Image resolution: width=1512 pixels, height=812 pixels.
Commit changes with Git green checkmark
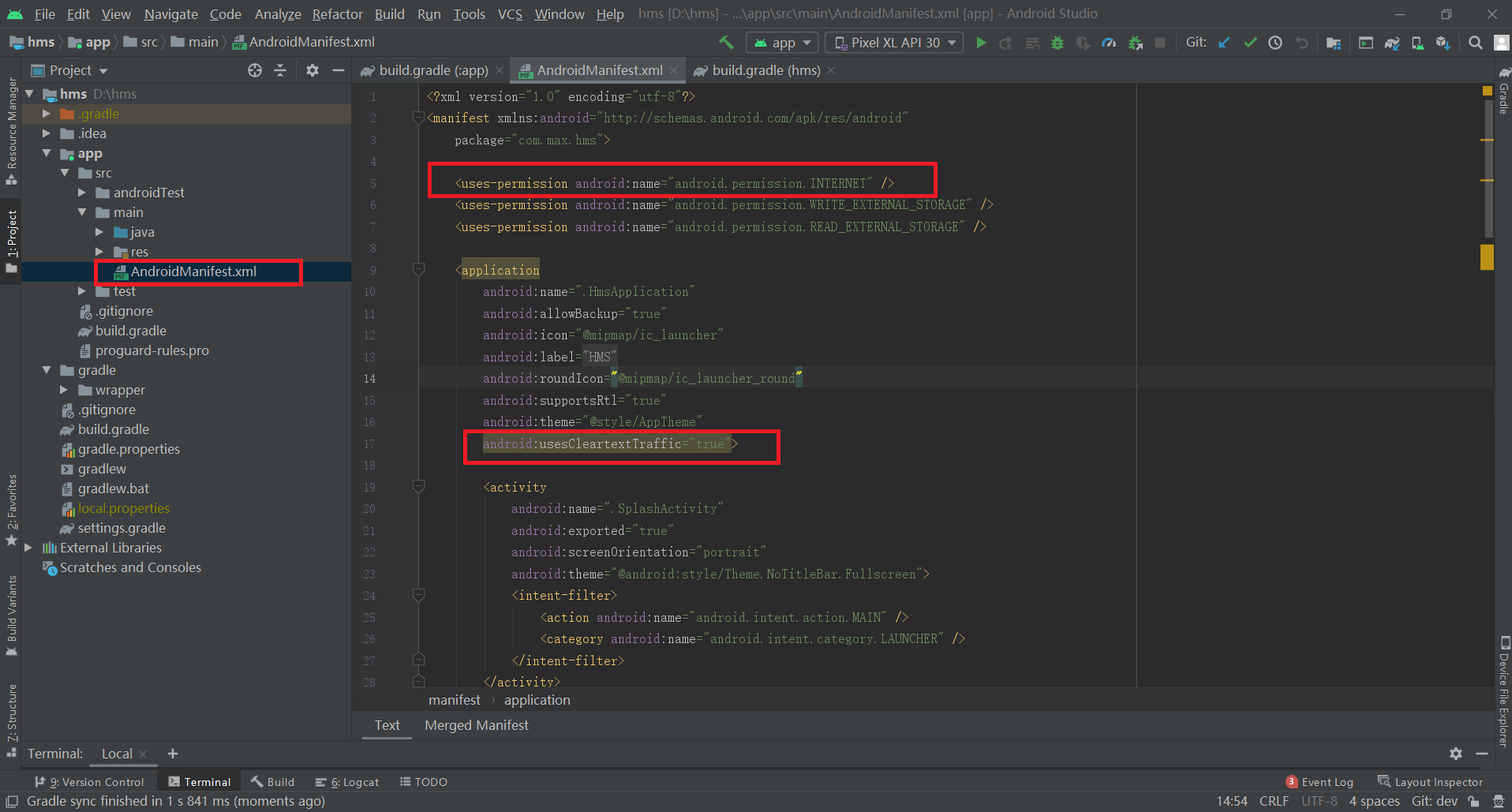pyautogui.click(x=1250, y=43)
